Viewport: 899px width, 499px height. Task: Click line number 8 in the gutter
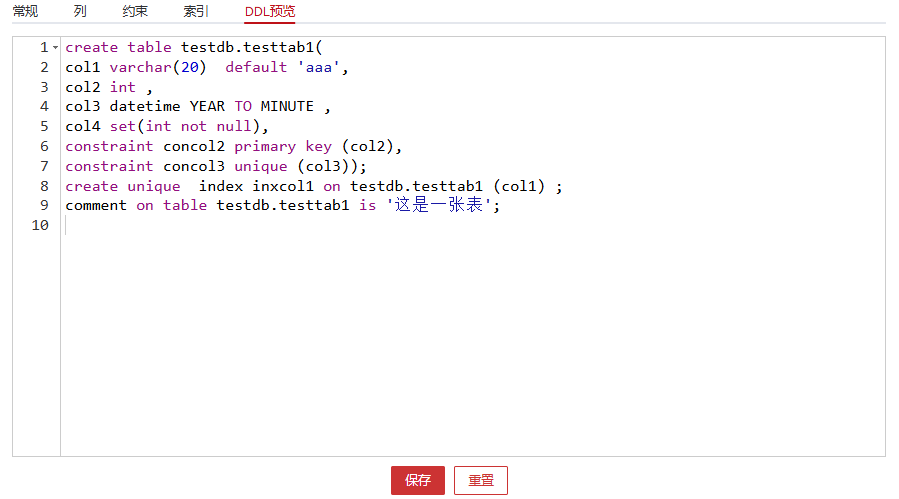click(44, 186)
